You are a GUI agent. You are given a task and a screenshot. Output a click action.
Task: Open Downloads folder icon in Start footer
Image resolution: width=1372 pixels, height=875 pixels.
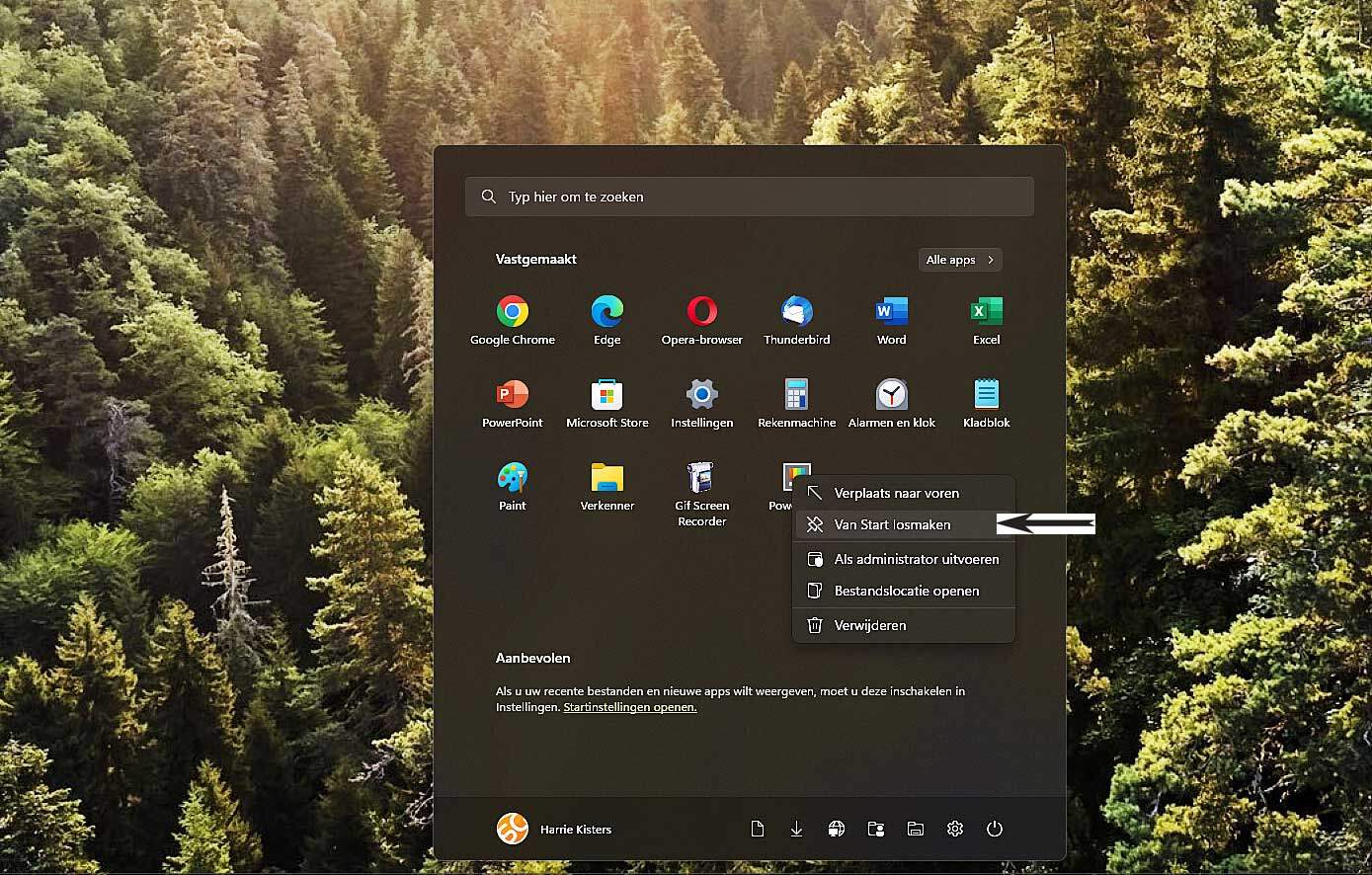(796, 829)
